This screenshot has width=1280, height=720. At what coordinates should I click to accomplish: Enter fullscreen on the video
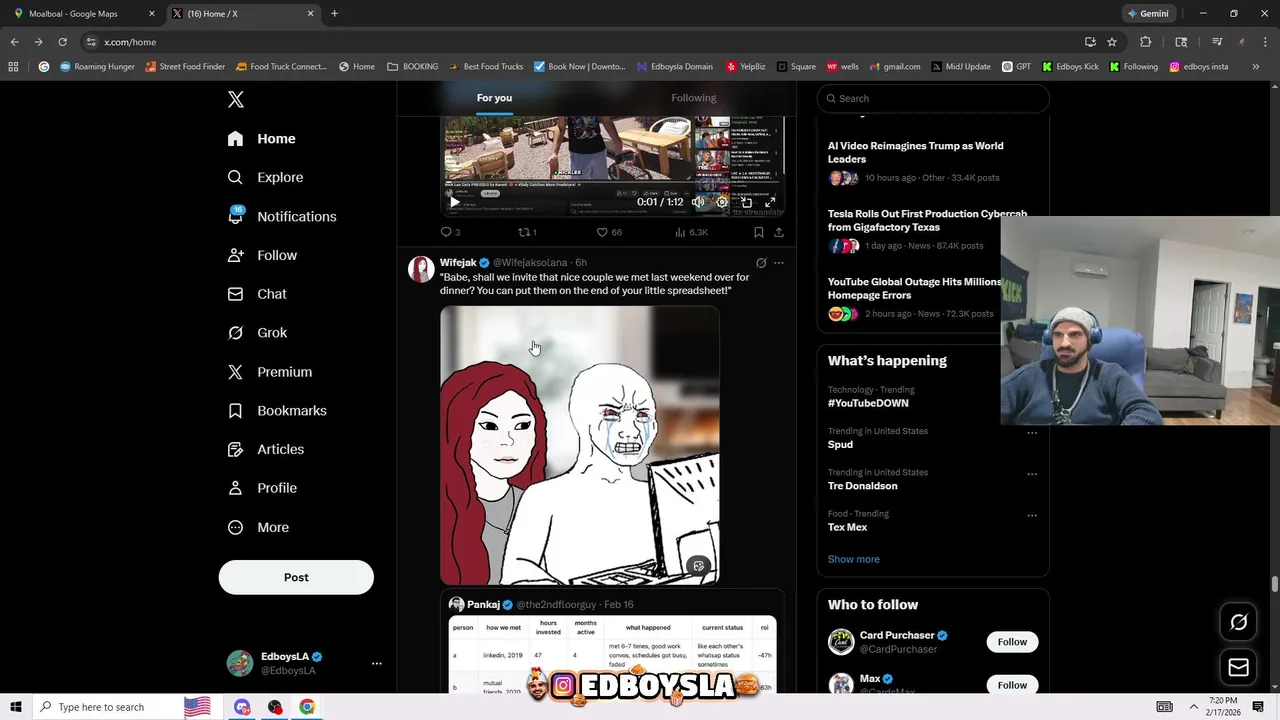click(770, 202)
